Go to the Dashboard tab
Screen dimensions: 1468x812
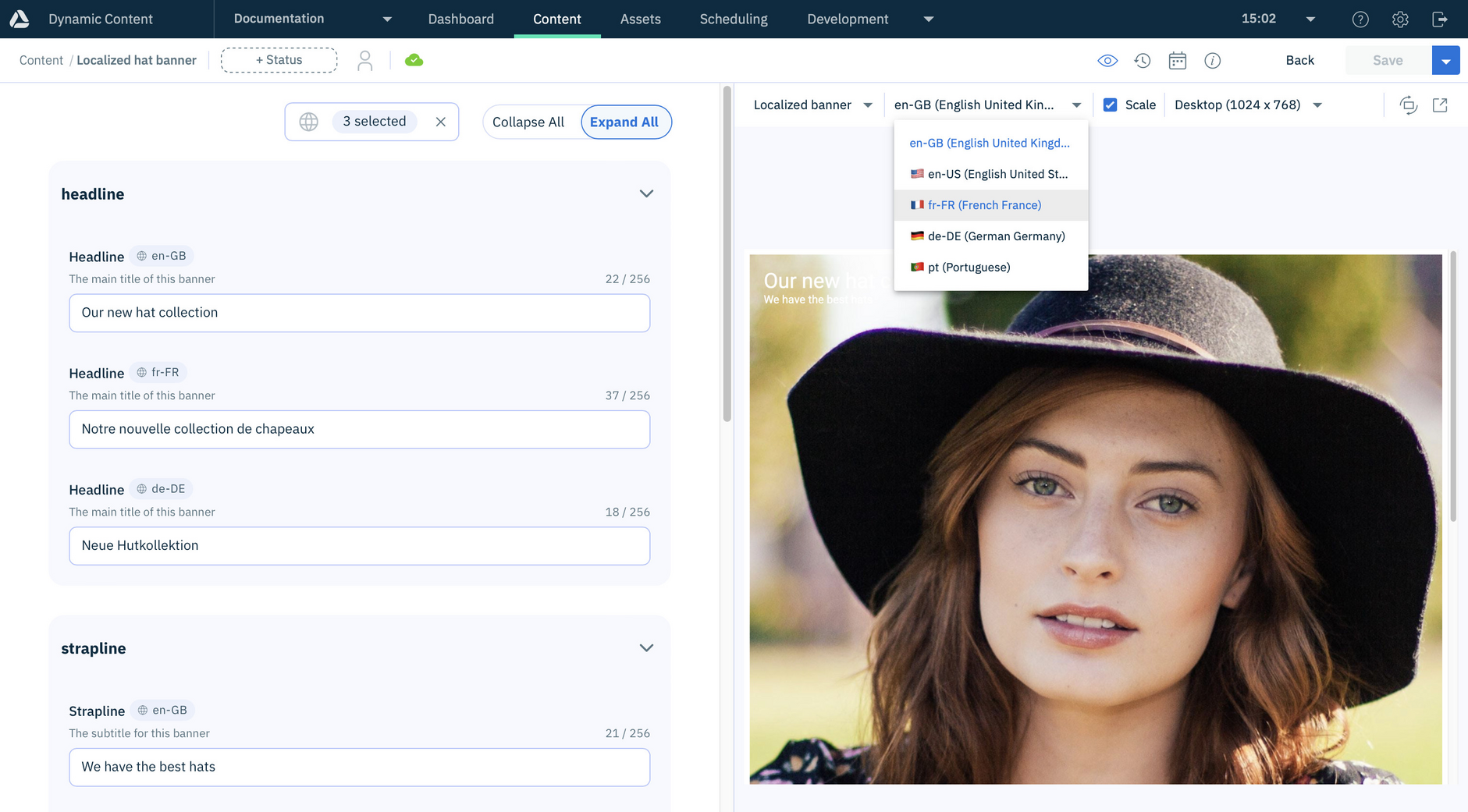tap(460, 20)
